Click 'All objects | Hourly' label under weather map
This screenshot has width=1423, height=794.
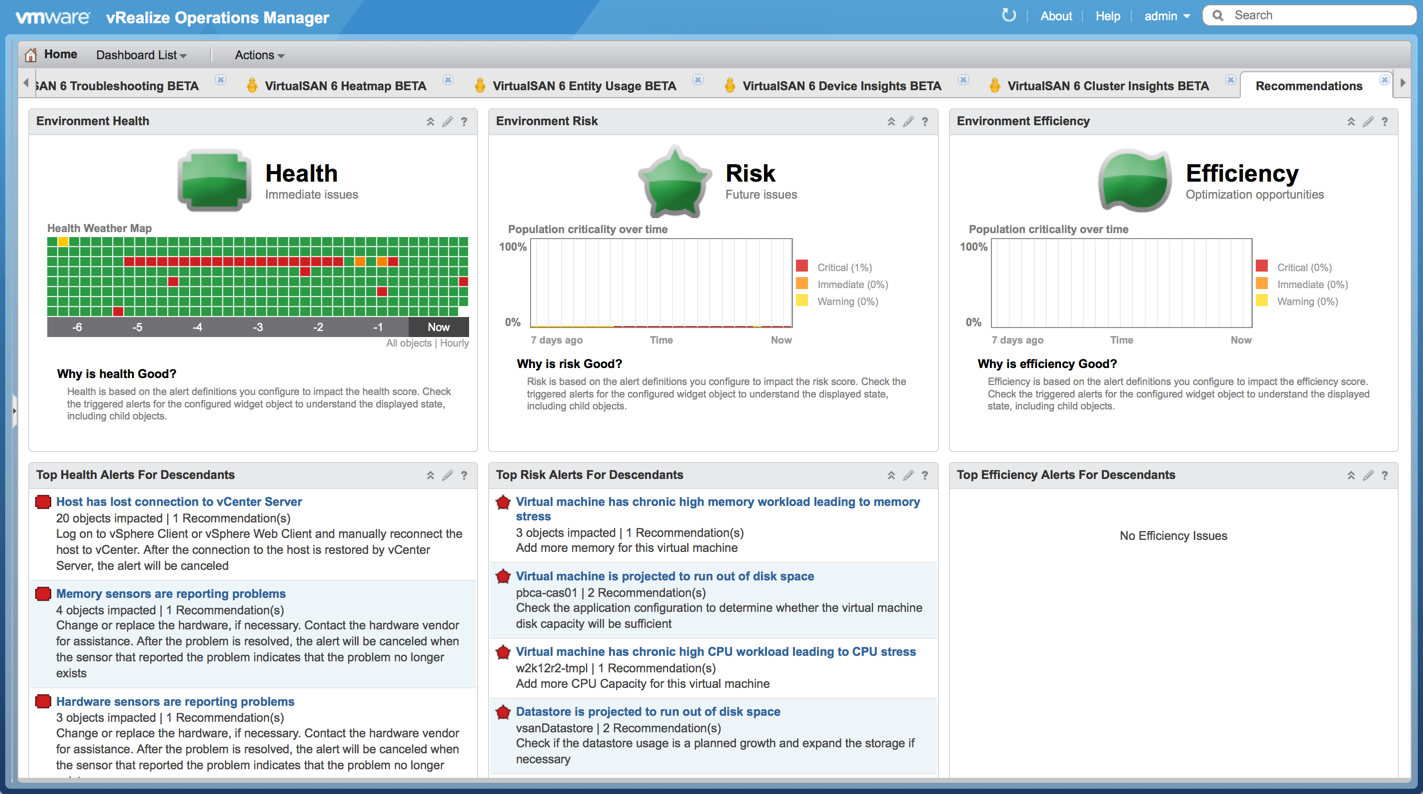coord(427,343)
